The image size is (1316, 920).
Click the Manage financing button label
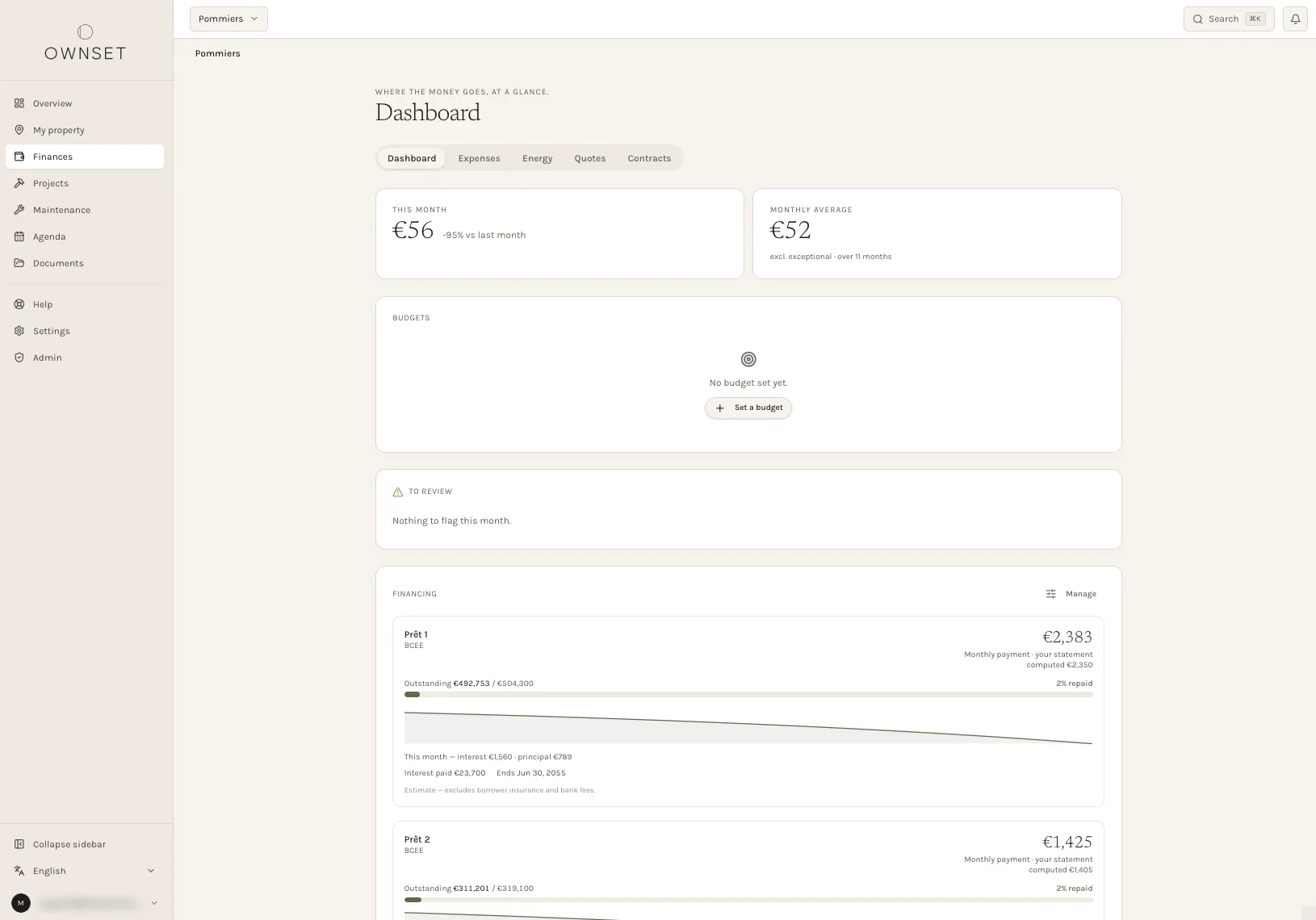coord(1081,594)
